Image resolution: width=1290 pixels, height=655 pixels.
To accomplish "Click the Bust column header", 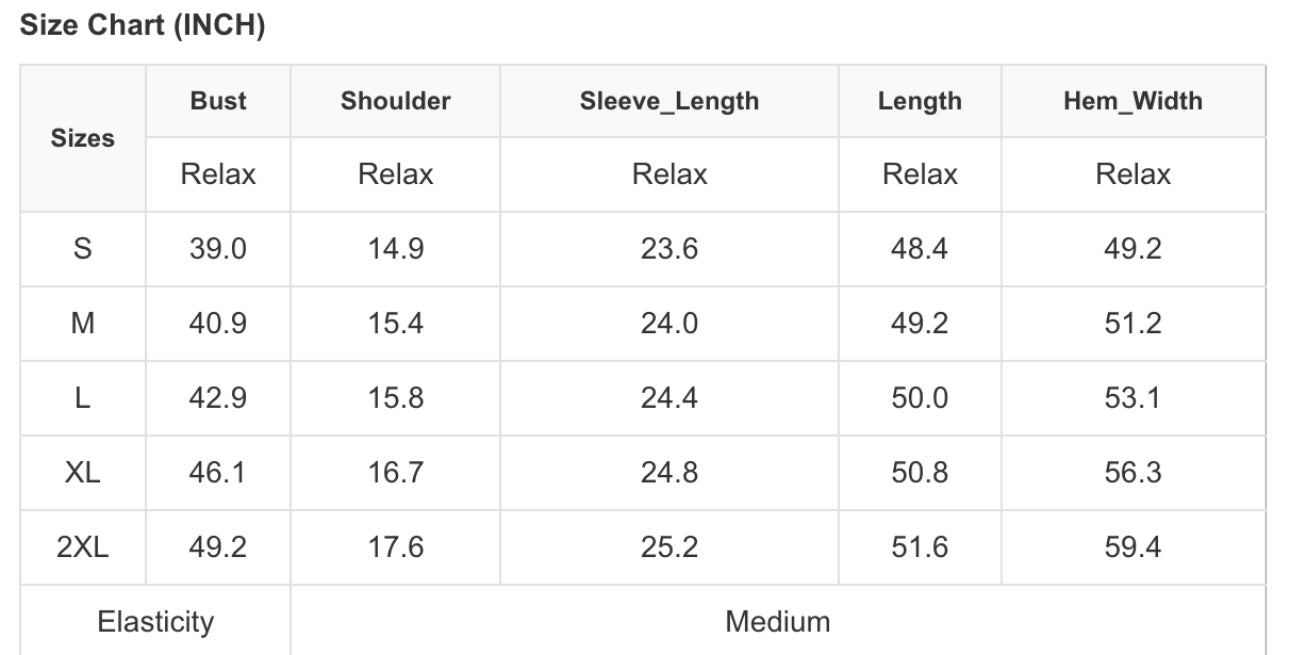I will point(218,101).
